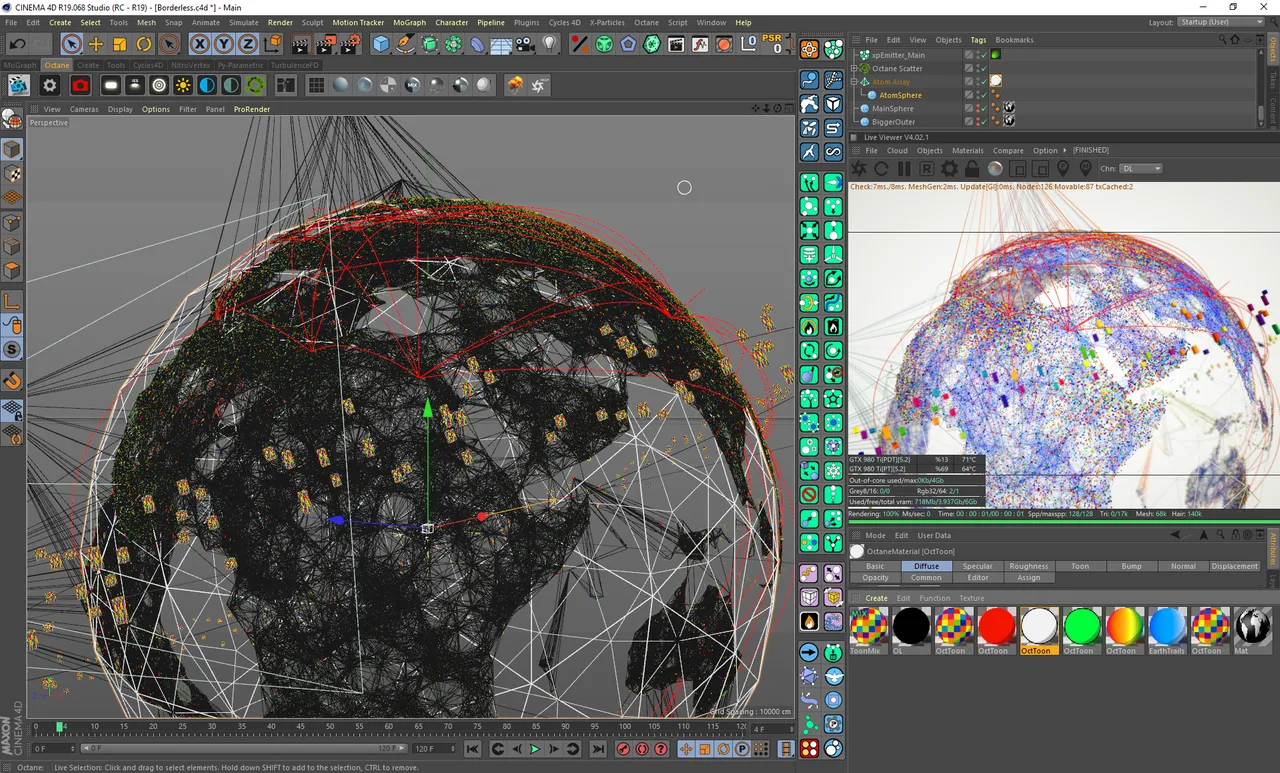Click the Assign material button
Viewport: 1280px width, 773px height.
click(1029, 577)
